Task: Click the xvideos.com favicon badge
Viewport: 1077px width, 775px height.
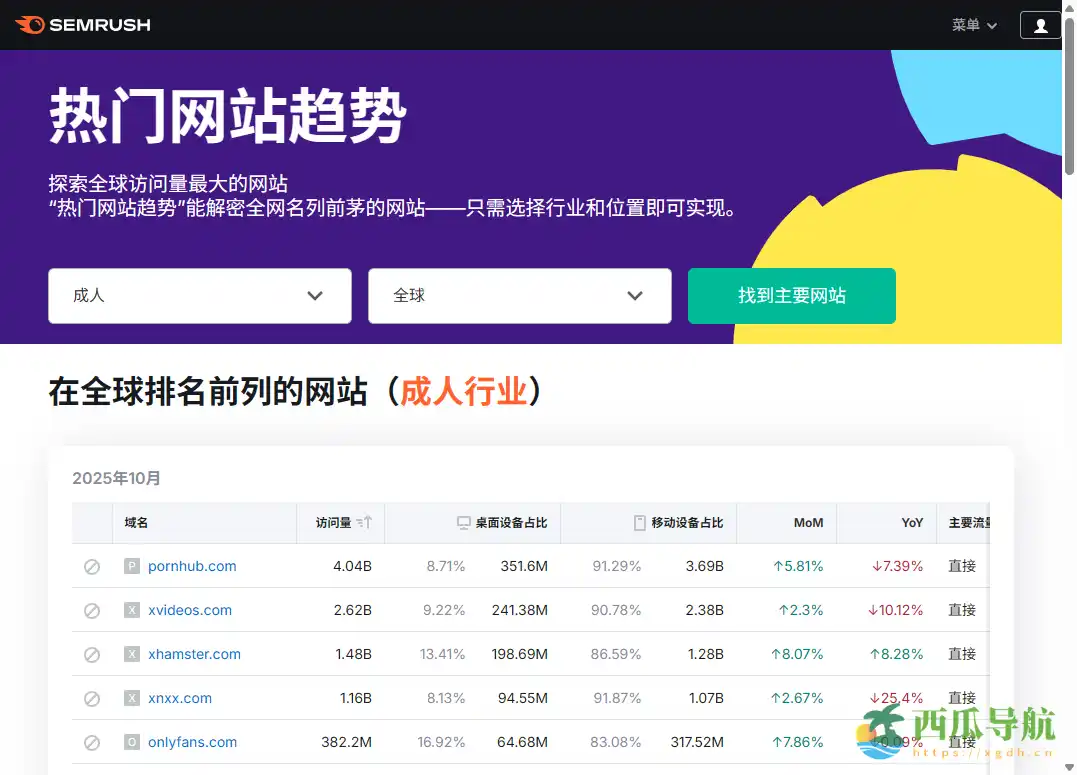Action: (131, 610)
